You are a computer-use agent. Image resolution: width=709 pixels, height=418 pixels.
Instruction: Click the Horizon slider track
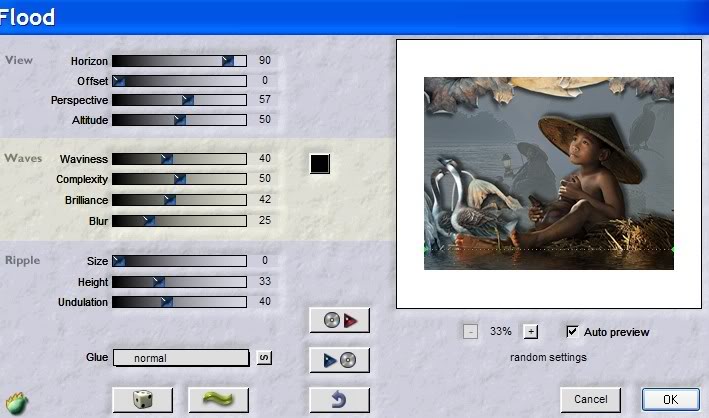click(x=179, y=61)
